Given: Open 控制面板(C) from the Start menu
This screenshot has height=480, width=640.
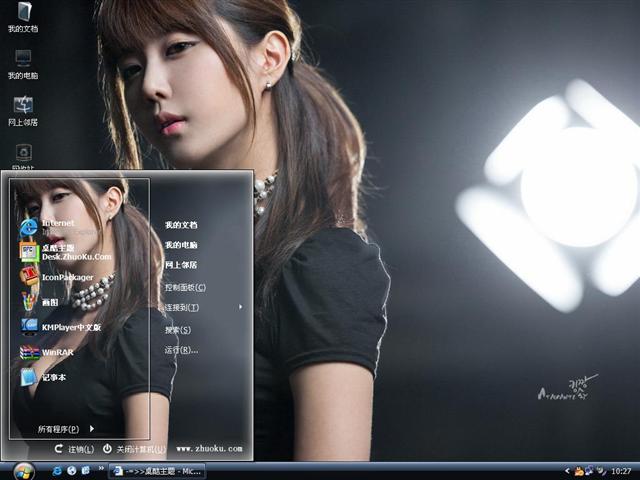Looking at the screenshot, I should point(185,287).
